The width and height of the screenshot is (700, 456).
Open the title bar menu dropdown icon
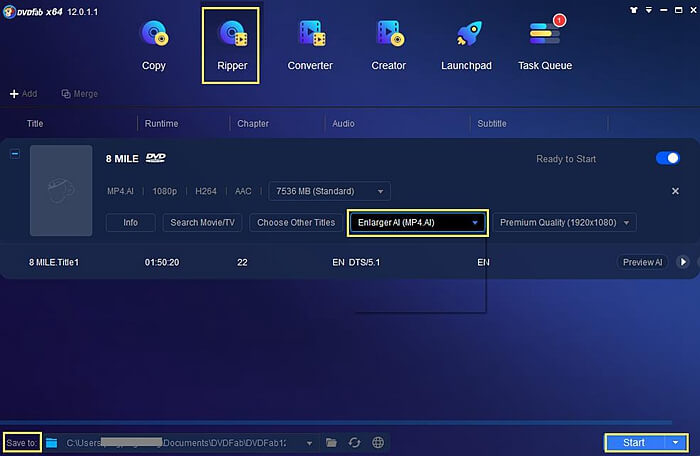648,10
